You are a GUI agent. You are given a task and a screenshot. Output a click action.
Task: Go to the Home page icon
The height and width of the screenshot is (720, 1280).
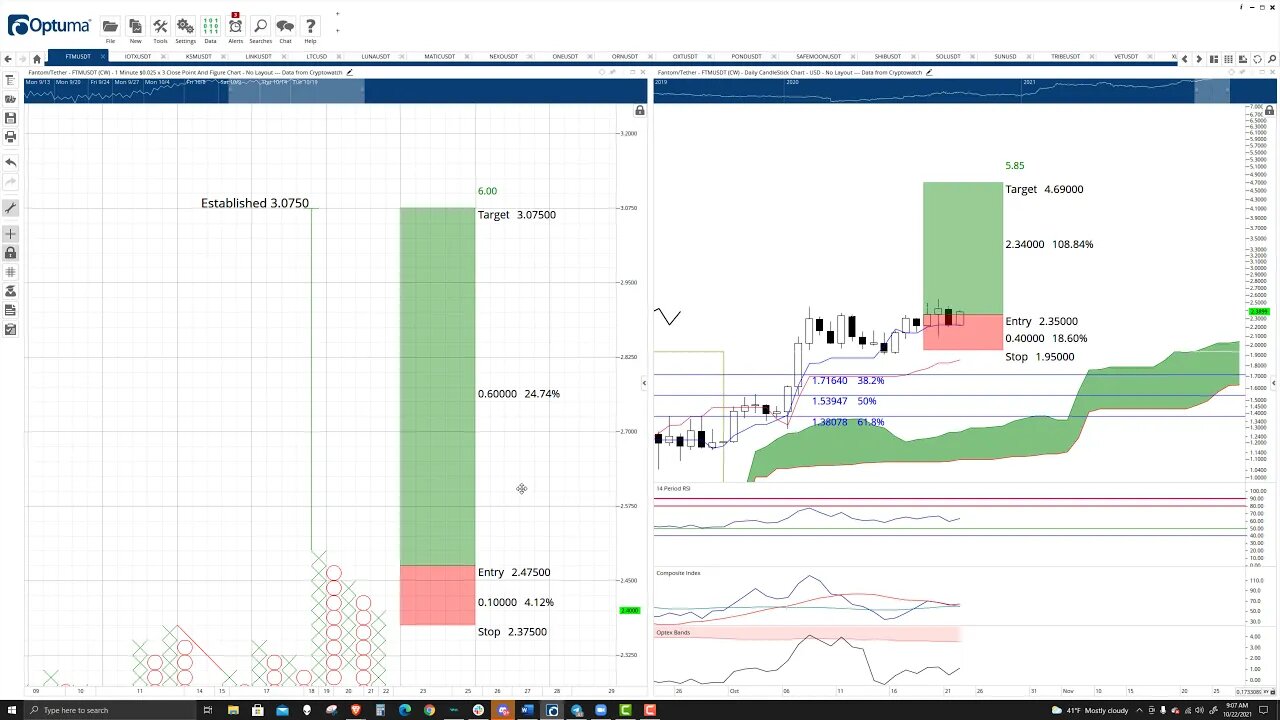37,58
